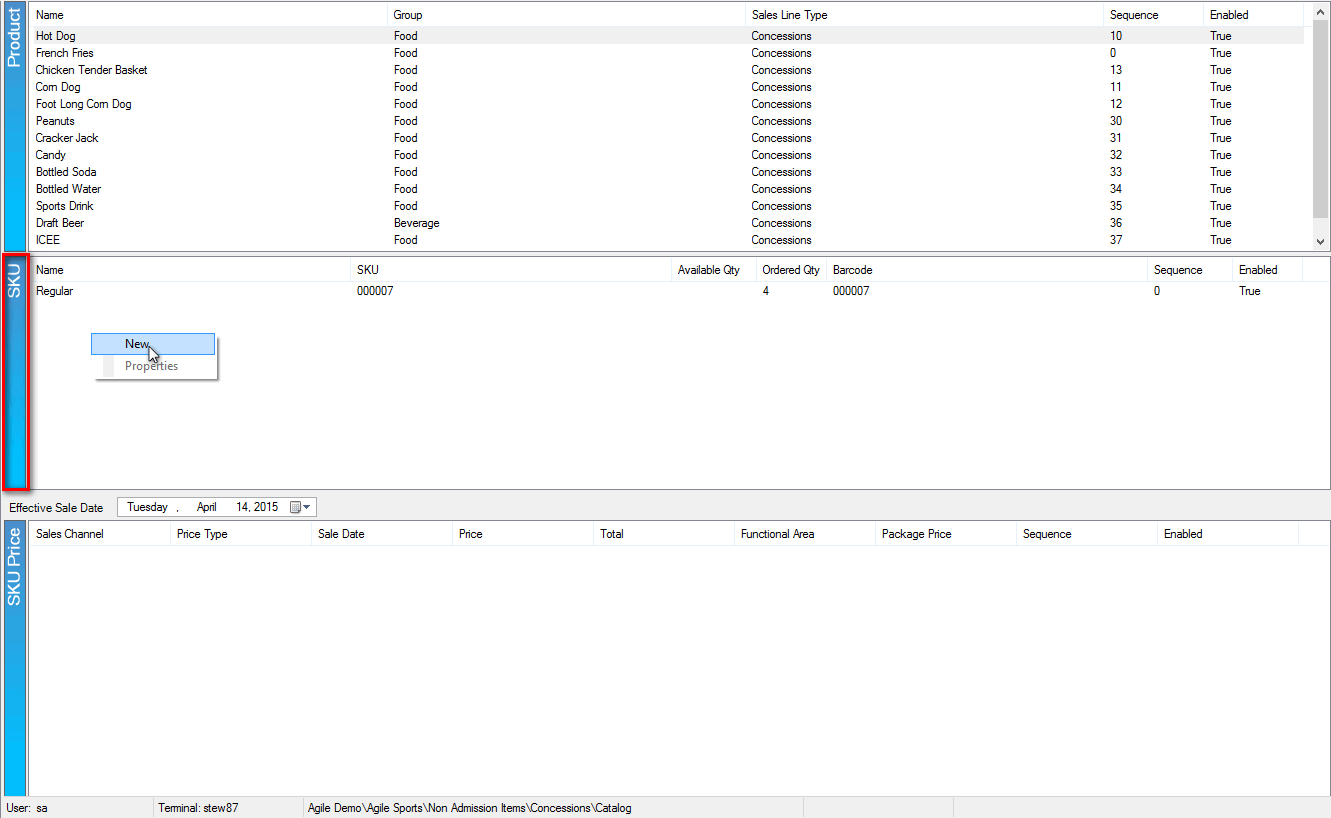This screenshot has width=1331, height=818.
Task: Select the Draft Beer product row
Action: point(666,223)
